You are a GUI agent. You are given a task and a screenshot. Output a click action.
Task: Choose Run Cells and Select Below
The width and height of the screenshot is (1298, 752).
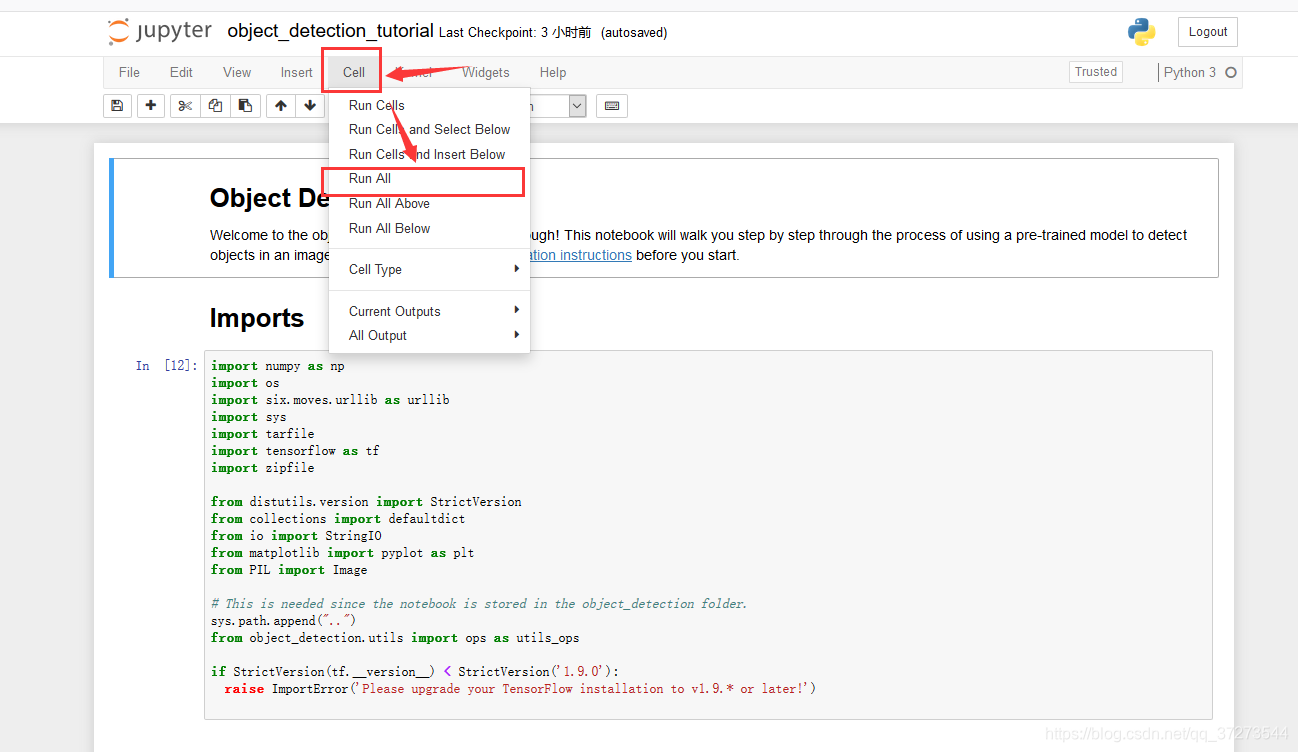(x=430, y=129)
